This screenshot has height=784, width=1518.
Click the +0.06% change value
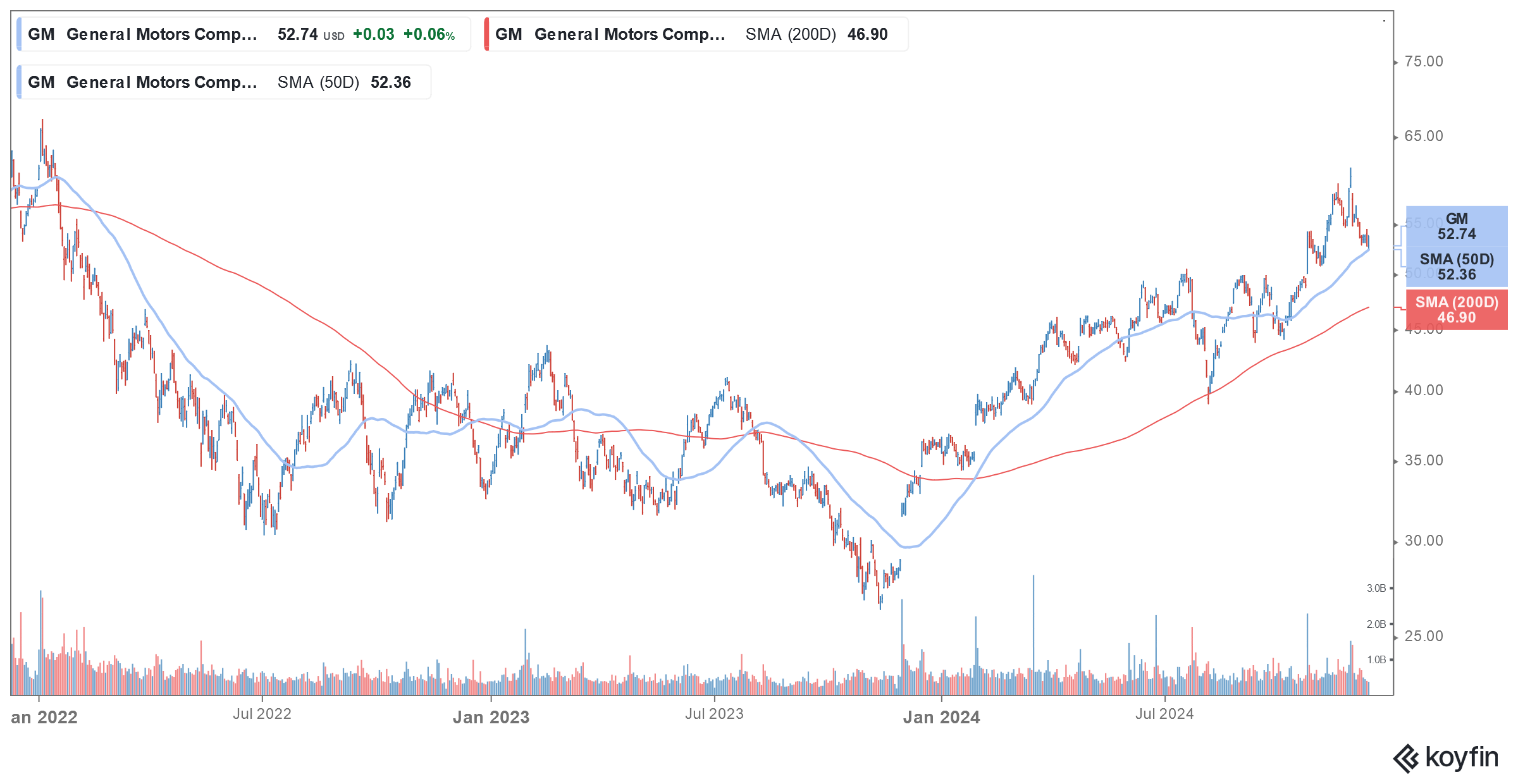[x=429, y=34]
